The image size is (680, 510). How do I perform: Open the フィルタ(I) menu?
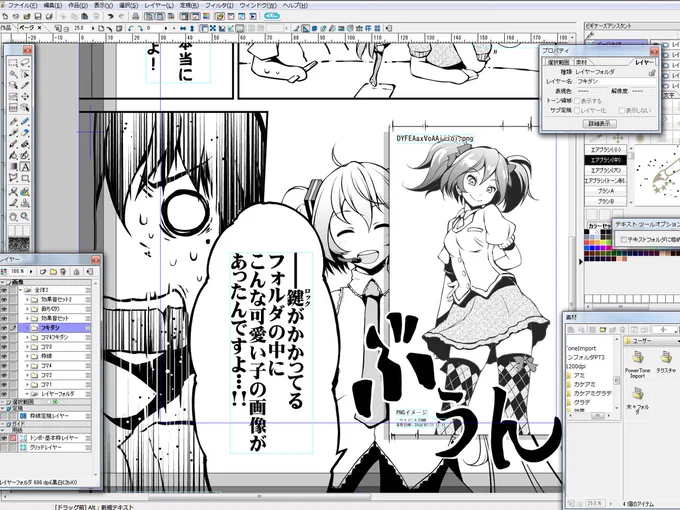[219, 5]
